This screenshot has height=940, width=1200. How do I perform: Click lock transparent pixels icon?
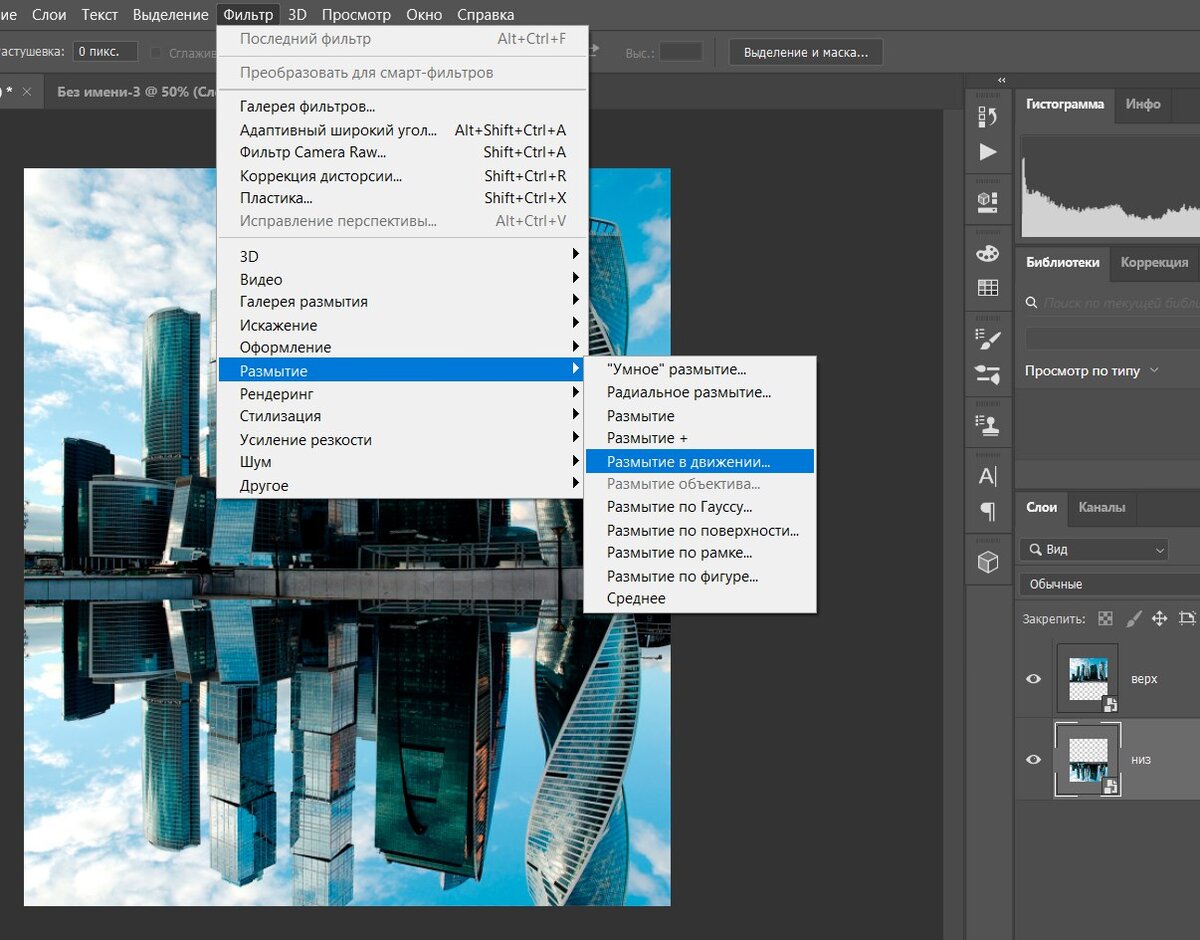[1105, 619]
